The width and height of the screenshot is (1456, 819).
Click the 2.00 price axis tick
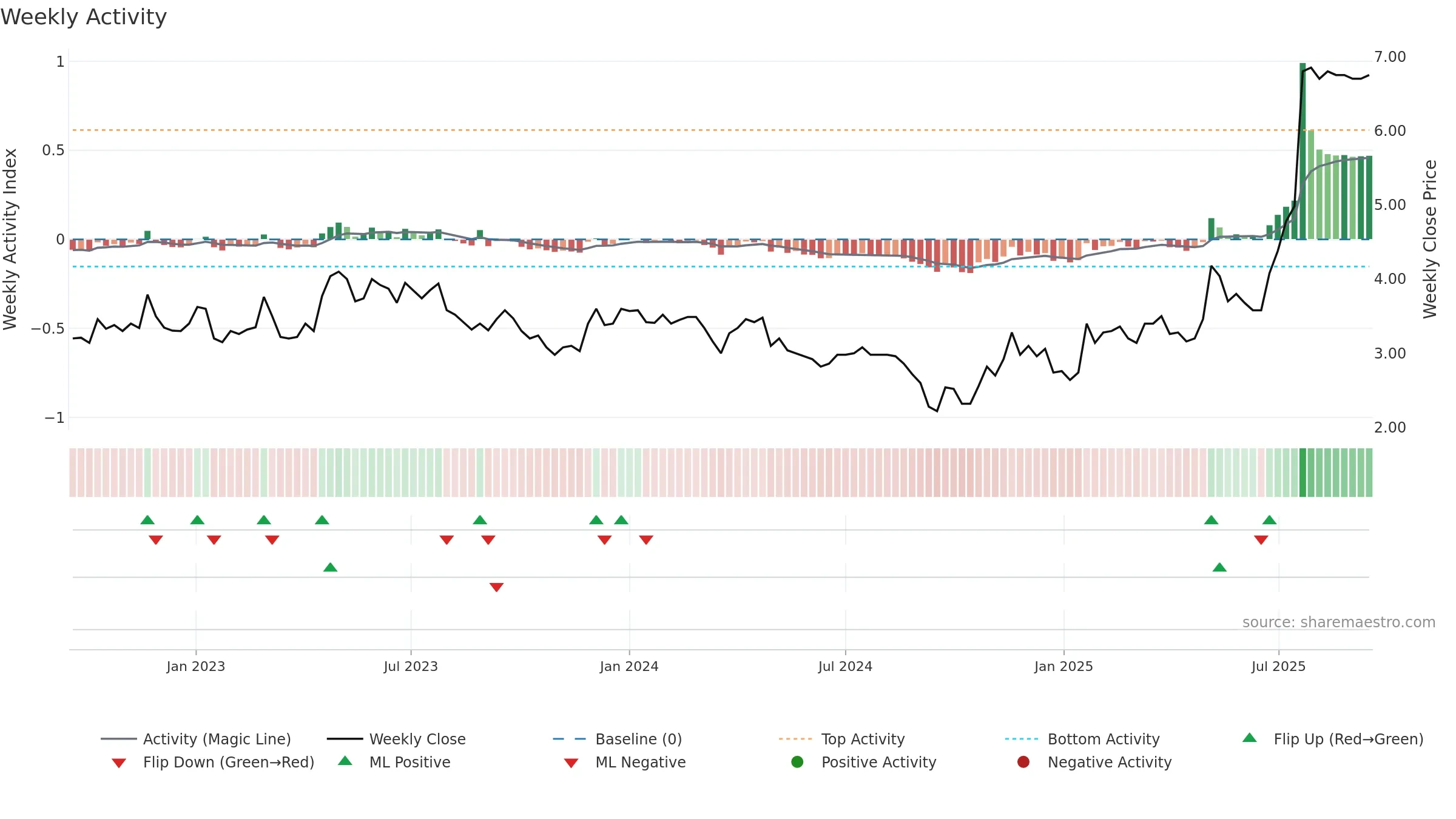tap(1390, 428)
